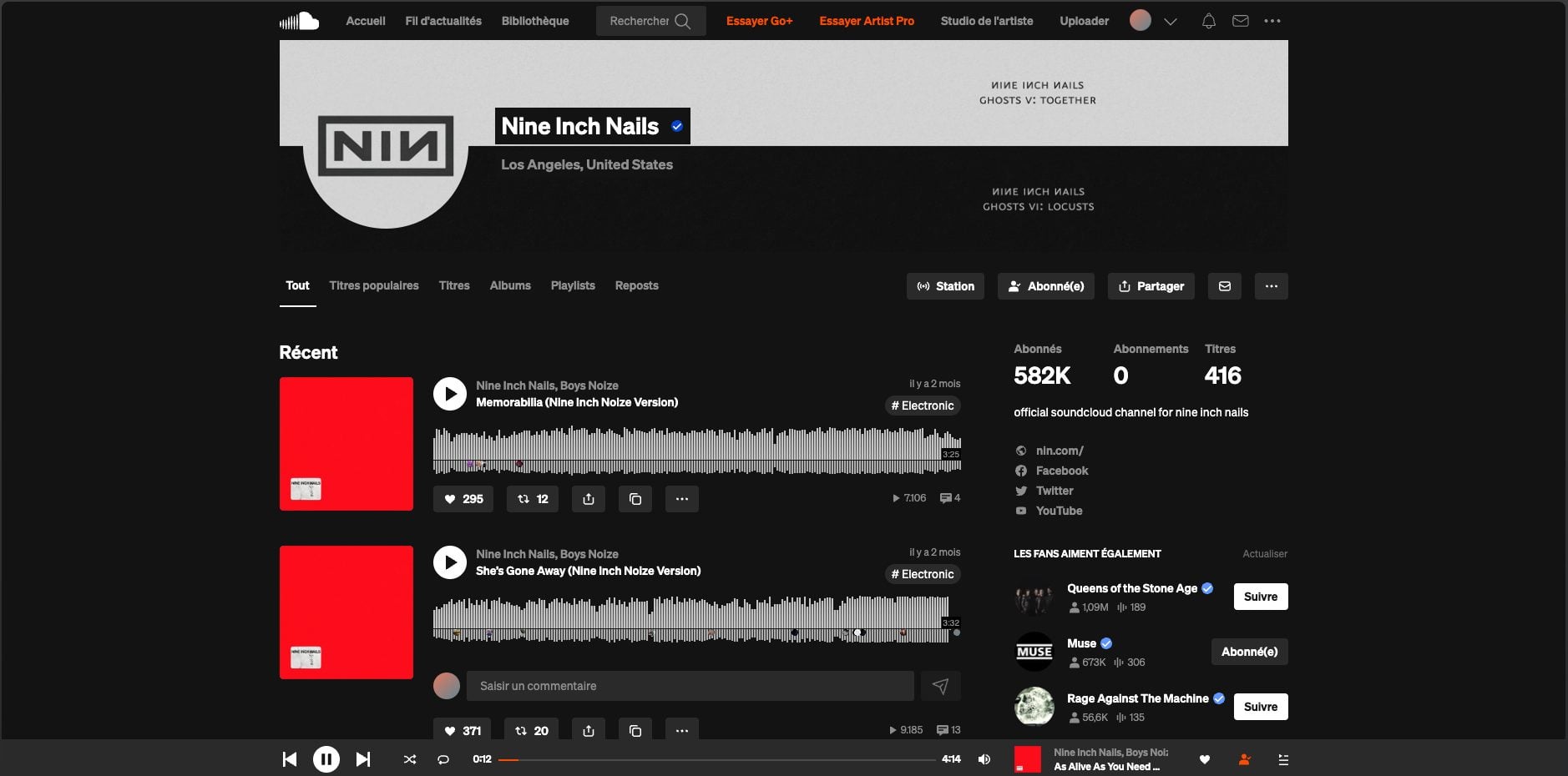The width and height of the screenshot is (1568, 776).
Task: Click Actualiser to refresh suggestions
Action: tap(1265, 554)
